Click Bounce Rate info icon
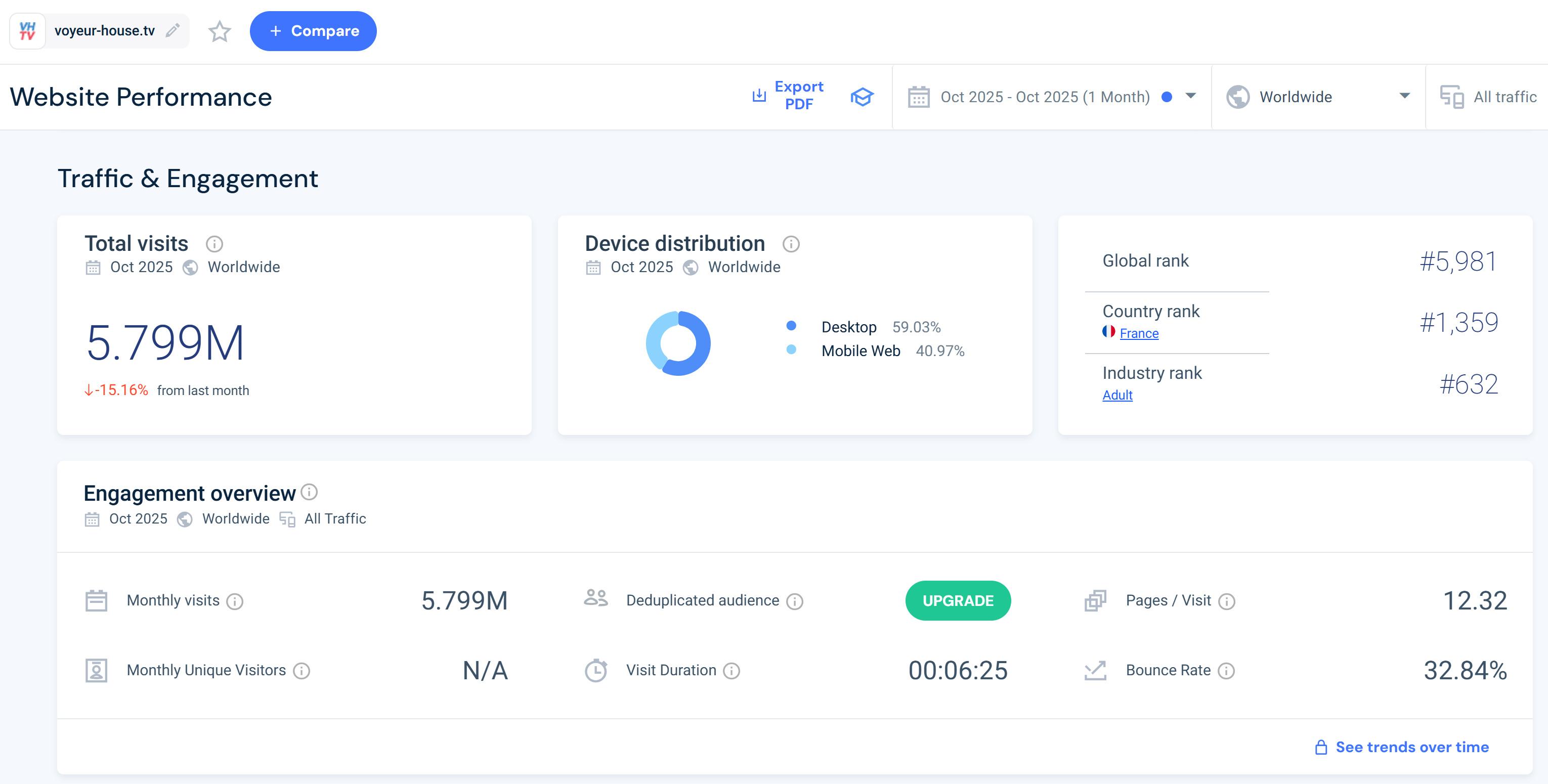This screenshot has height=784, width=1548. [x=1226, y=671]
